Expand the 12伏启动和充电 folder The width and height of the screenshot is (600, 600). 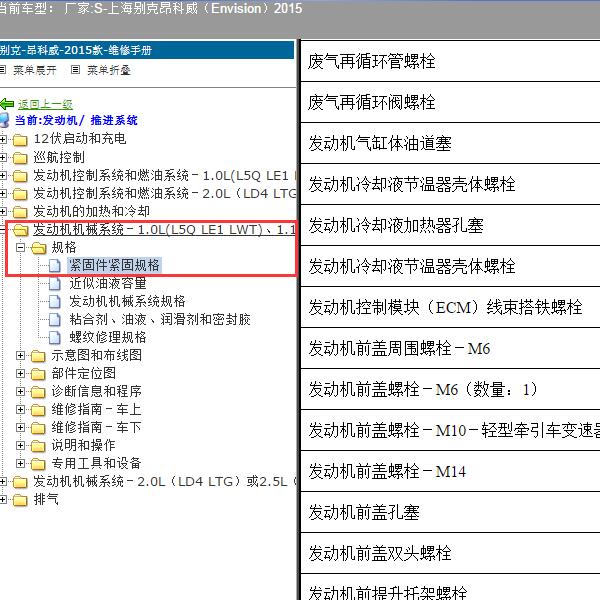(x=3, y=139)
